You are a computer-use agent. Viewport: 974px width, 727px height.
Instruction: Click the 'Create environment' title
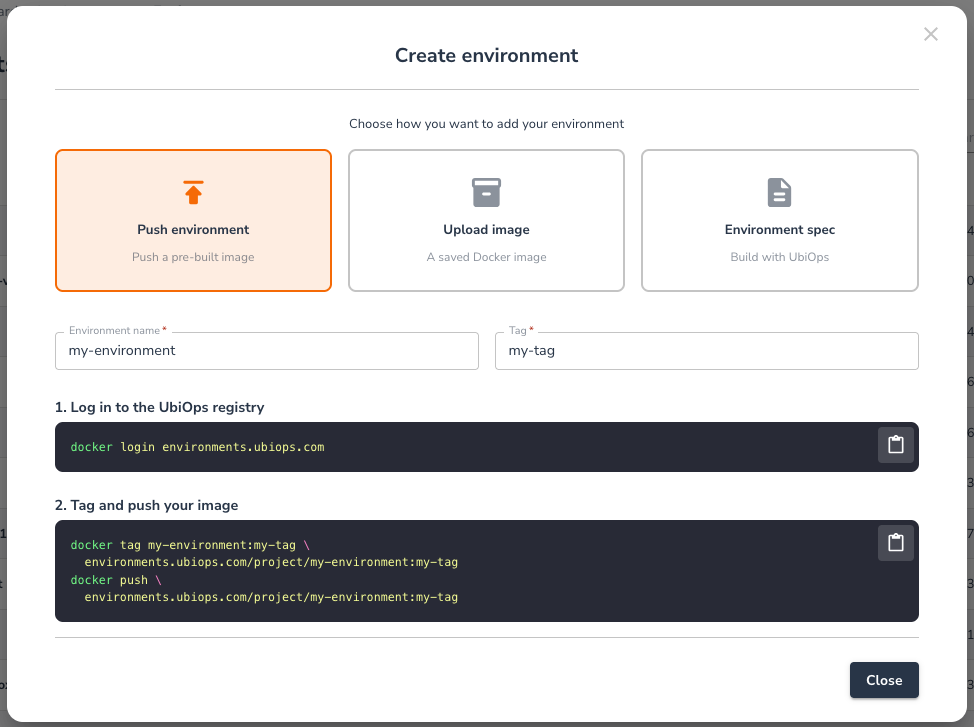tap(486, 56)
